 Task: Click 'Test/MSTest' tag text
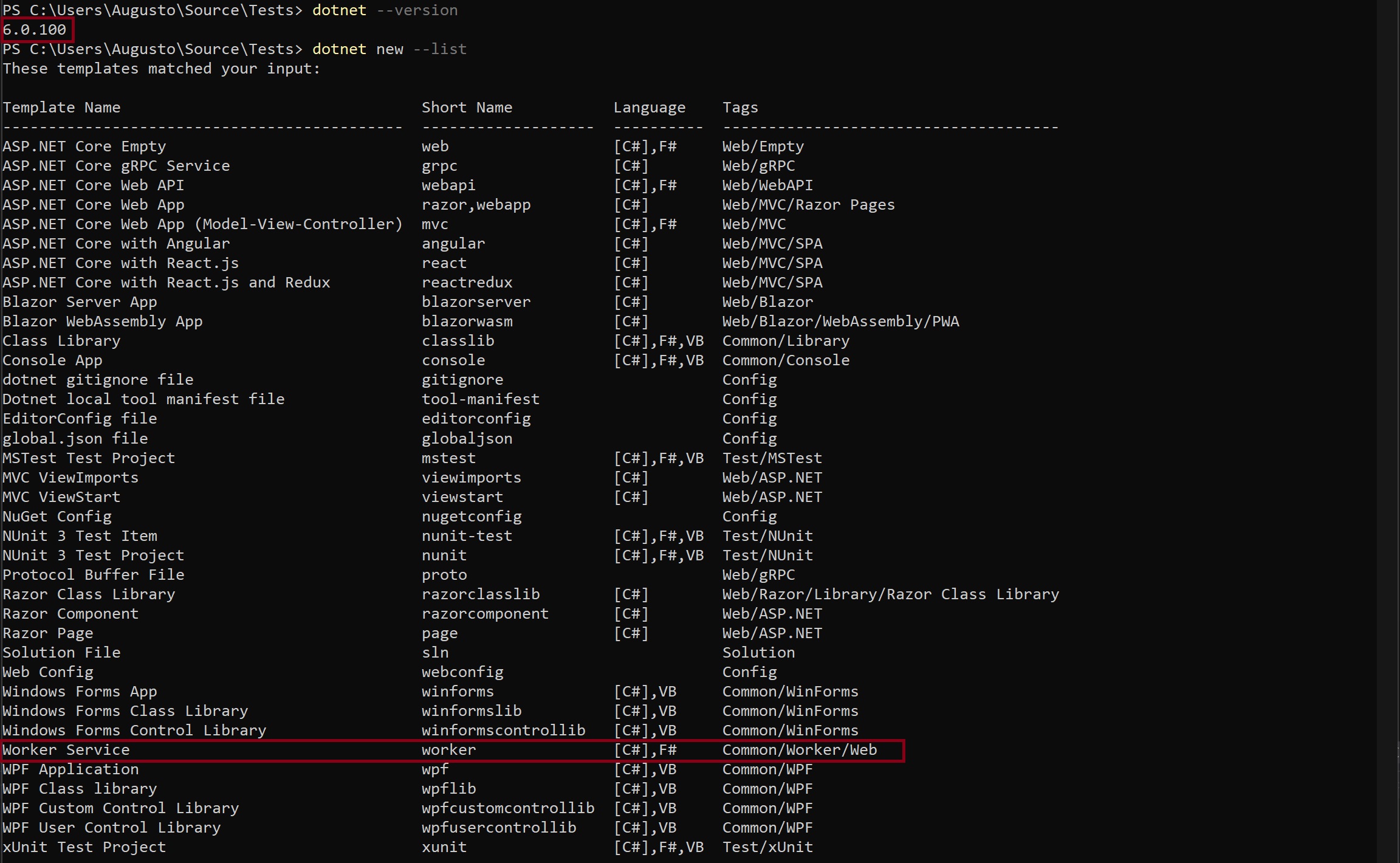(772, 458)
